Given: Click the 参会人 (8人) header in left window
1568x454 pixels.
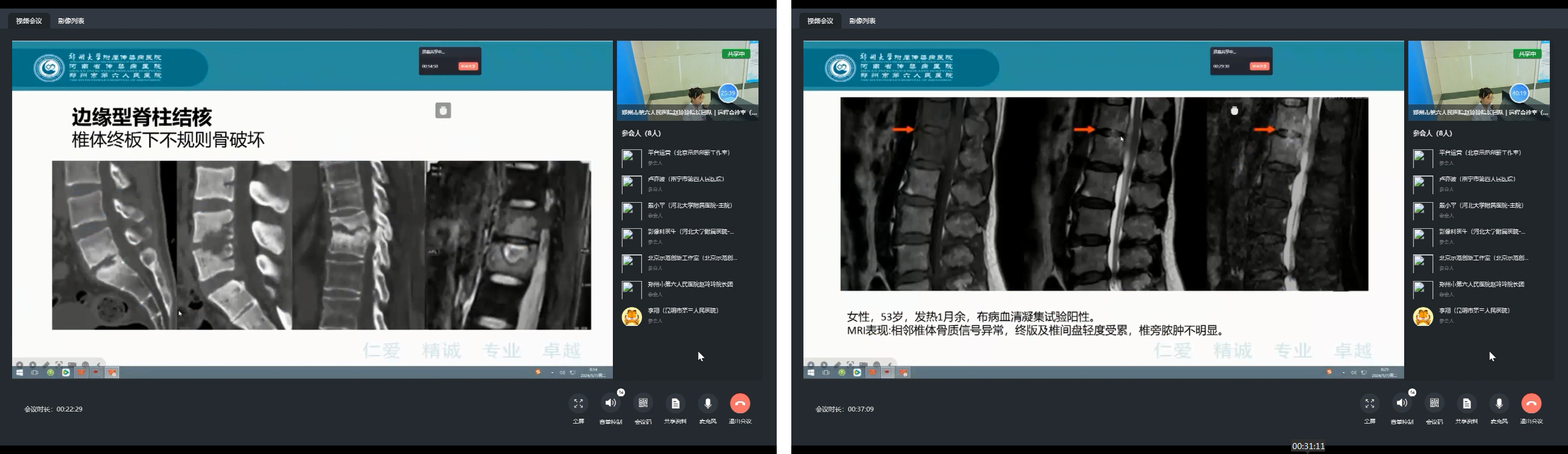Looking at the screenshot, I should pos(641,133).
